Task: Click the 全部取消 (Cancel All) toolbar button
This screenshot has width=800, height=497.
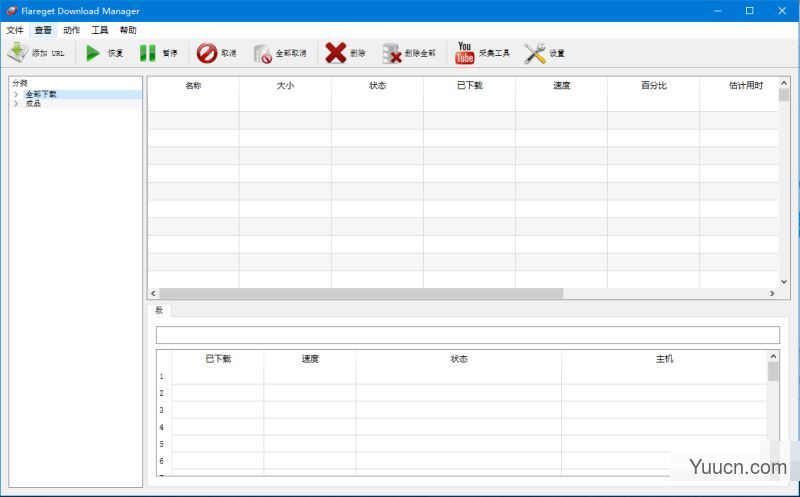Action: 280,53
